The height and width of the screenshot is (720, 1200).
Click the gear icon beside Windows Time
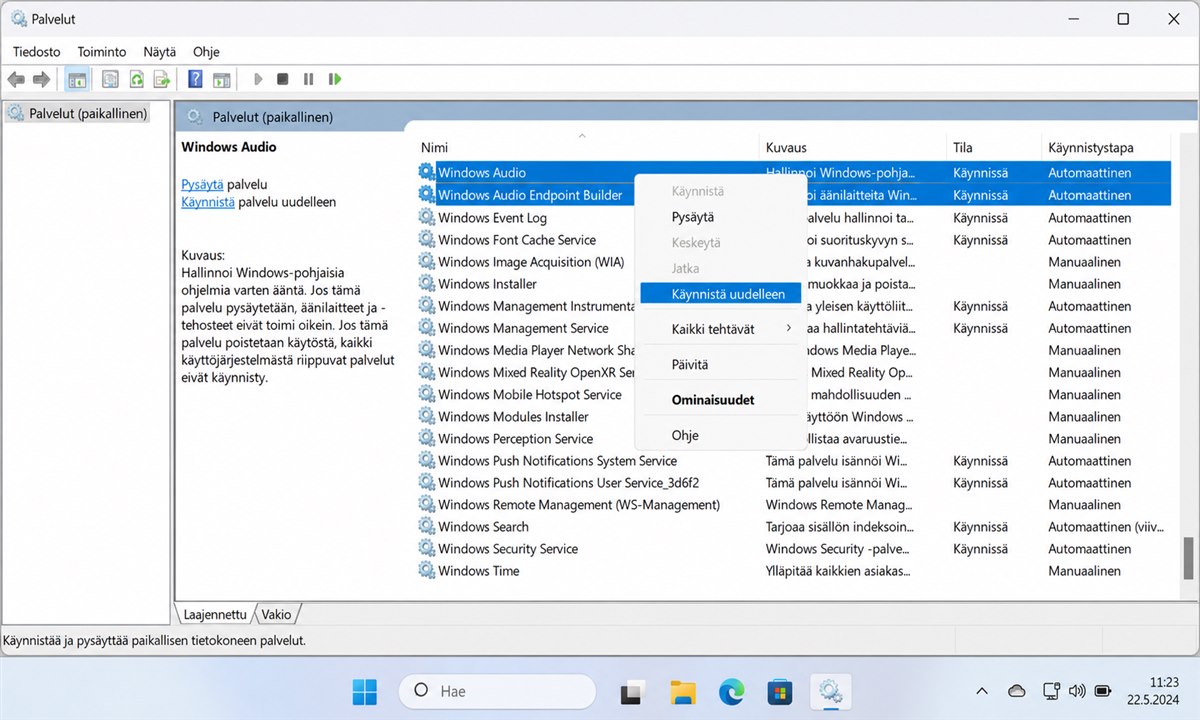click(x=427, y=571)
